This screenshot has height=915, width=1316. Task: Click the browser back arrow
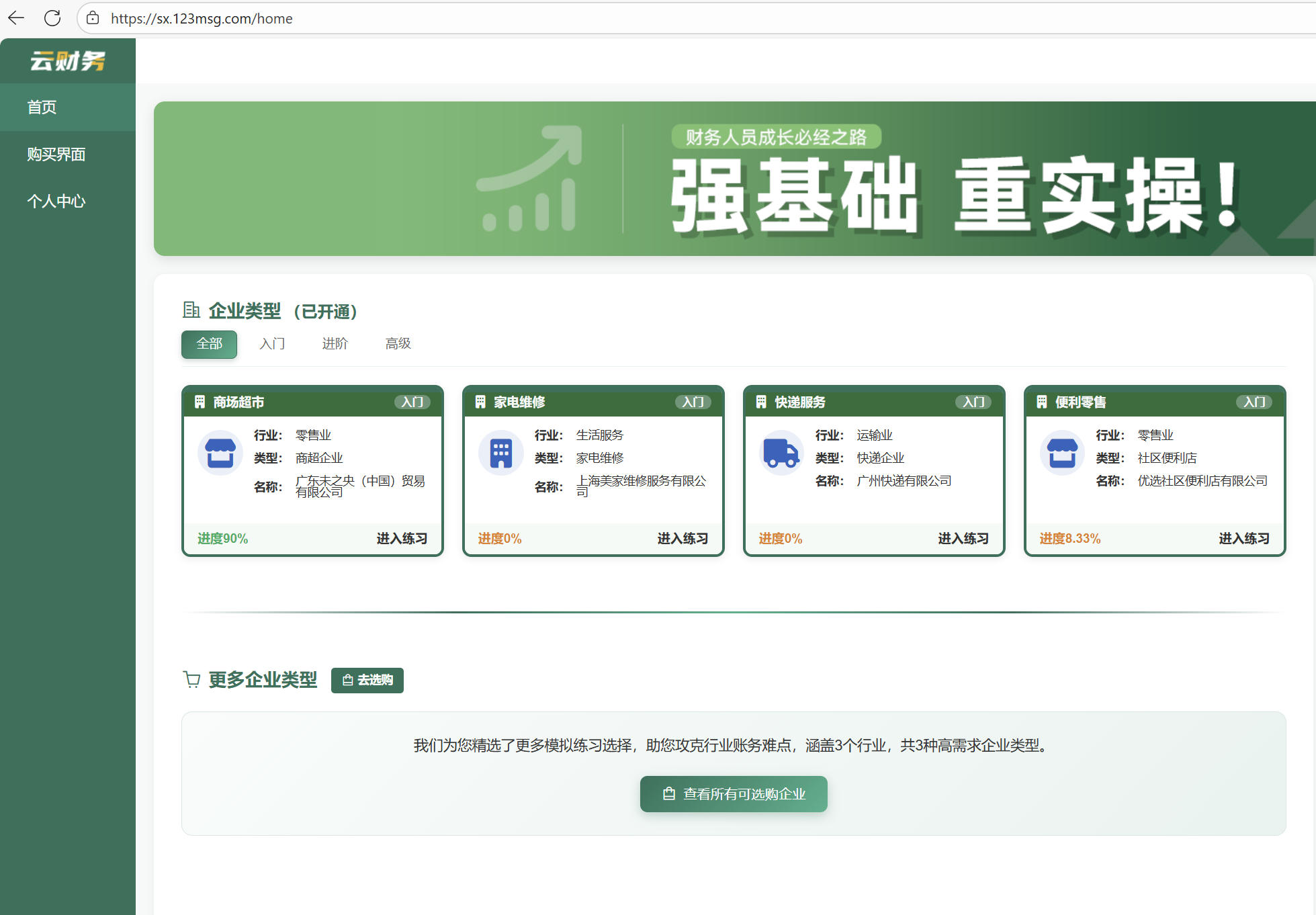tap(15, 18)
